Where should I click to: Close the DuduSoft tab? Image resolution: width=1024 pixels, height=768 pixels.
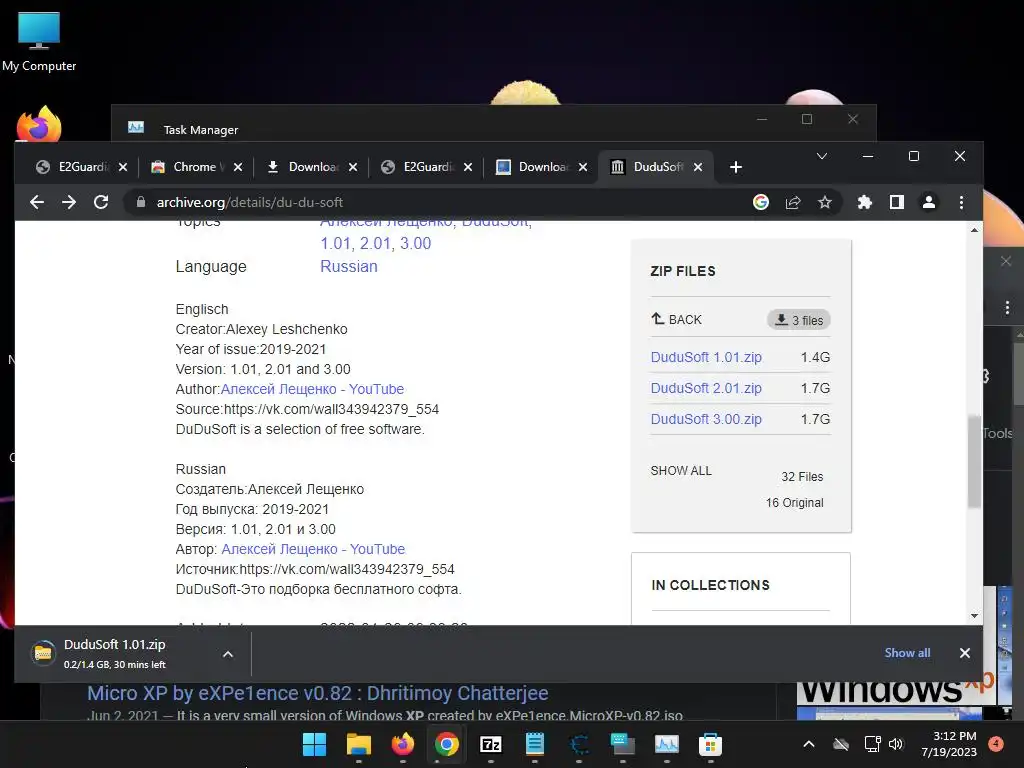pyautogui.click(x=698, y=167)
